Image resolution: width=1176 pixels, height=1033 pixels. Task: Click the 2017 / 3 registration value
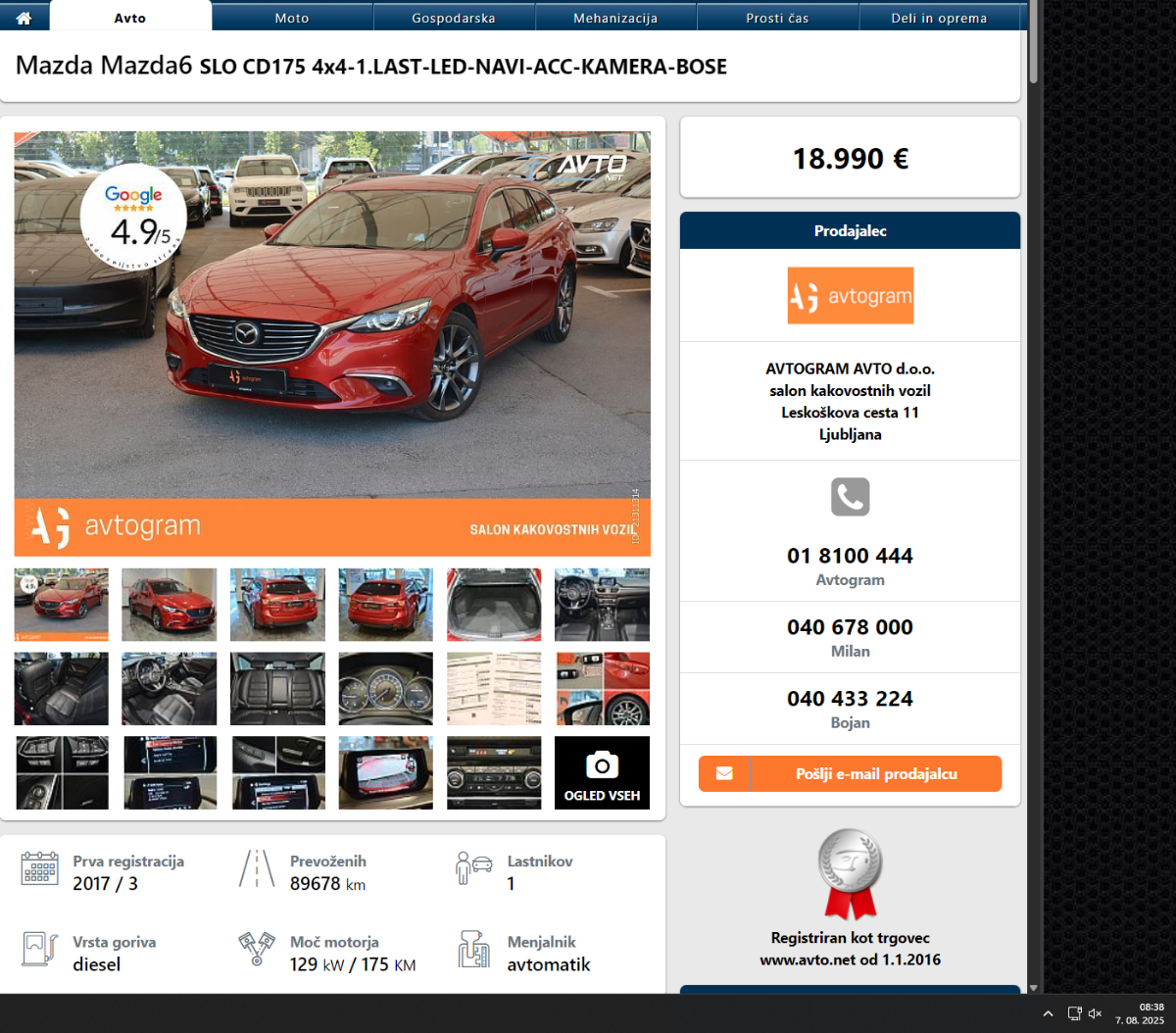pyautogui.click(x=106, y=883)
